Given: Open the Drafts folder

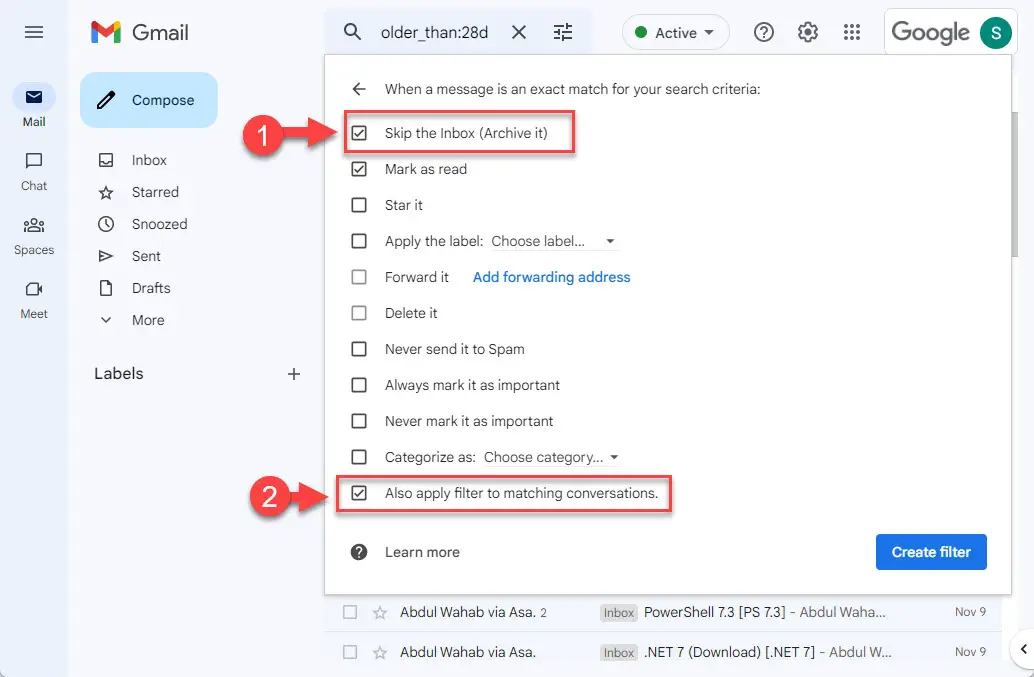Looking at the screenshot, I should (x=151, y=288).
